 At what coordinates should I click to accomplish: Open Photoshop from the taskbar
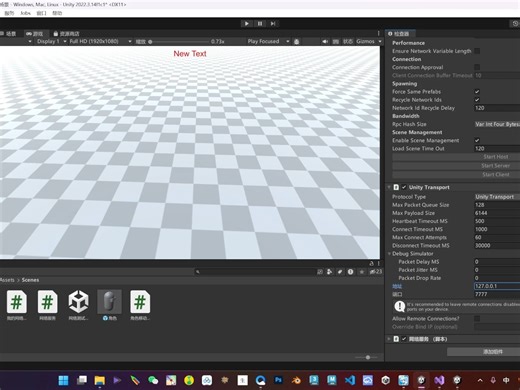(278, 380)
